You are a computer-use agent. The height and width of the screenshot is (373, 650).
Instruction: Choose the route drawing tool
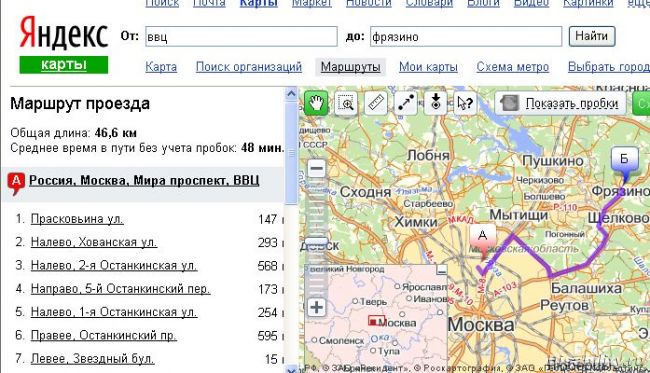click(x=405, y=103)
